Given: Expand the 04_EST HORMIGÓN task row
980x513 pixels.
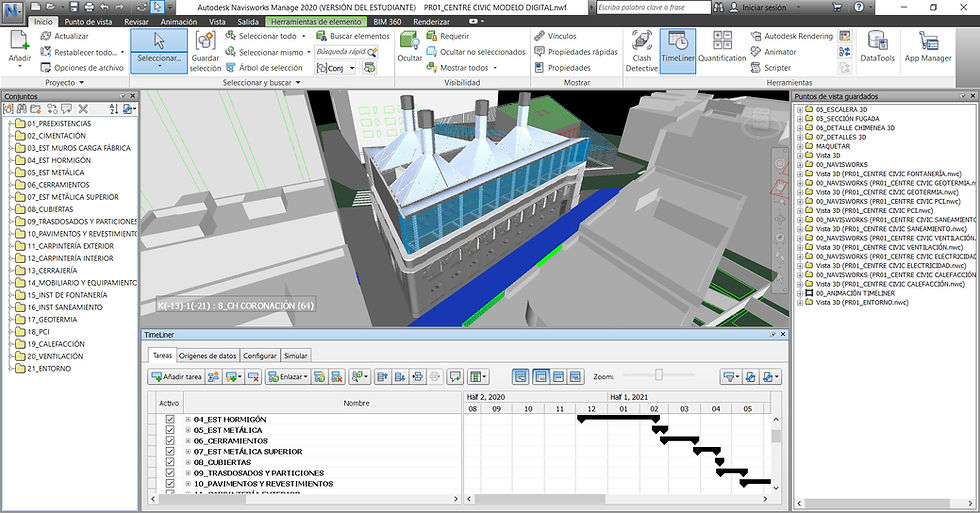Looking at the screenshot, I should click(188, 419).
